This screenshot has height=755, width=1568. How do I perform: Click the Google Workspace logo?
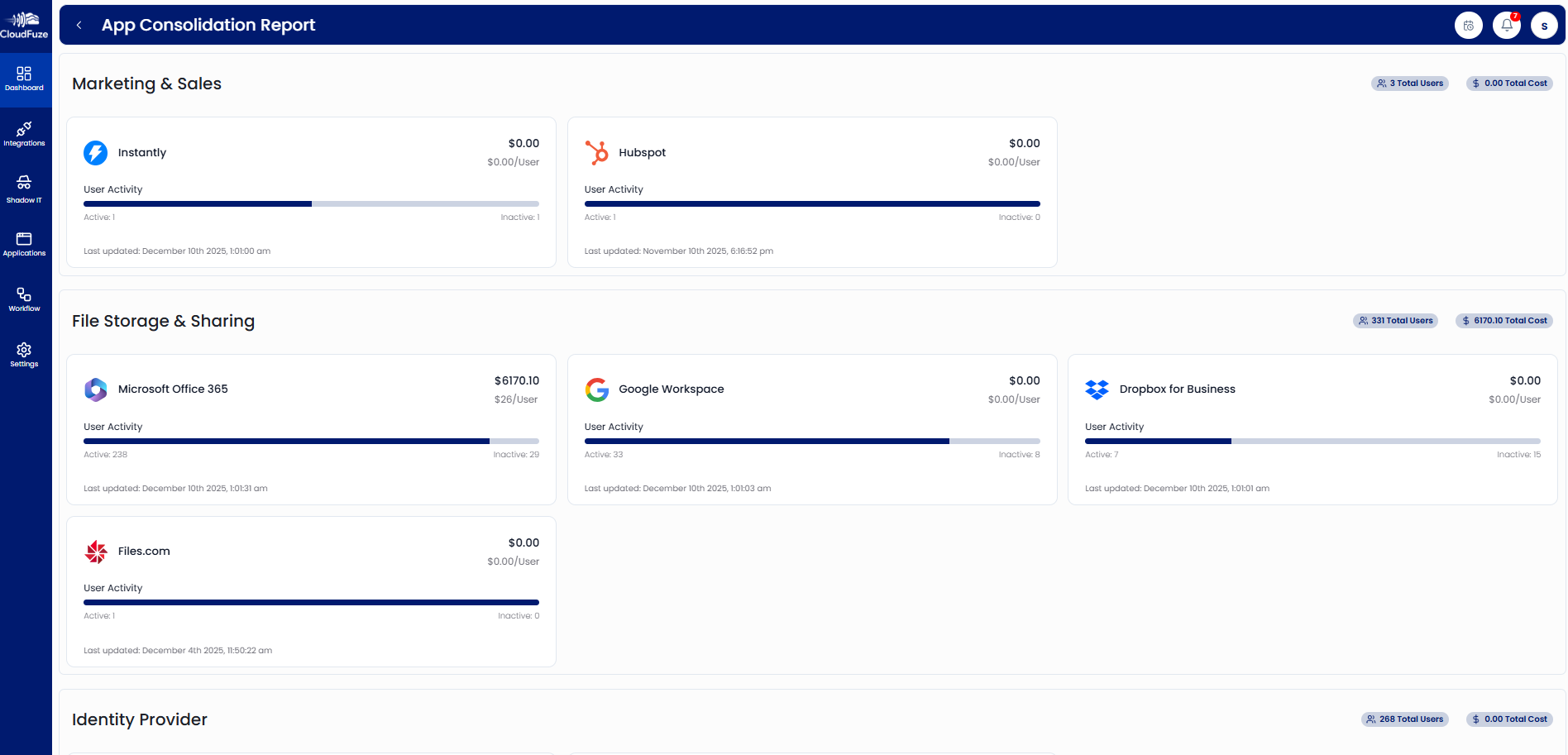point(597,389)
